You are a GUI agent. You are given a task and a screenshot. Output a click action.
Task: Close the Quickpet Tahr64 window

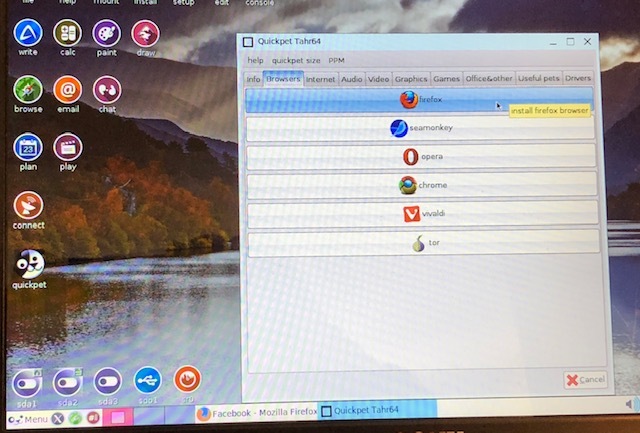(587, 41)
